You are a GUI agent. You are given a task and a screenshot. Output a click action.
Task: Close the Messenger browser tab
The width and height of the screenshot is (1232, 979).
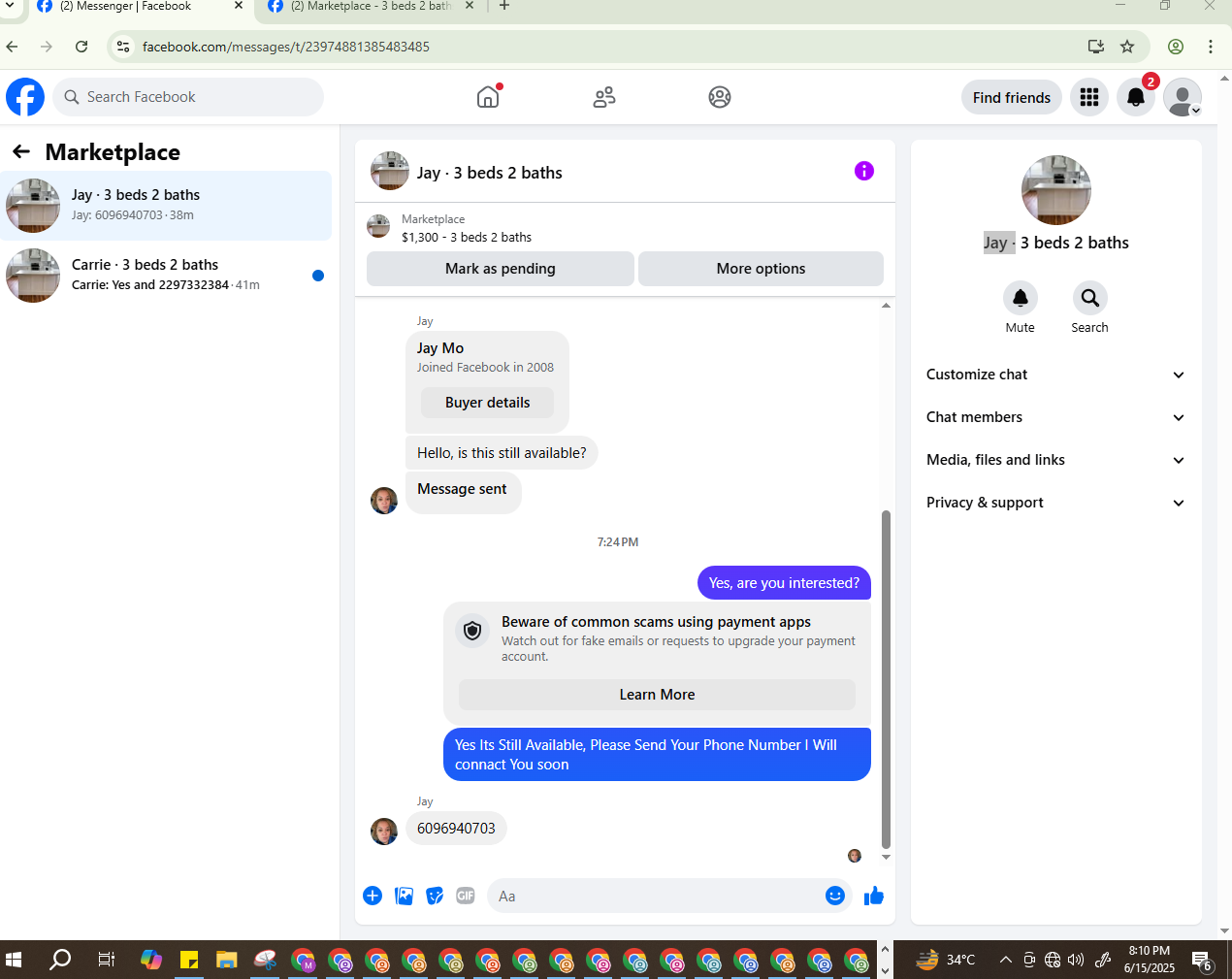[239, 6]
